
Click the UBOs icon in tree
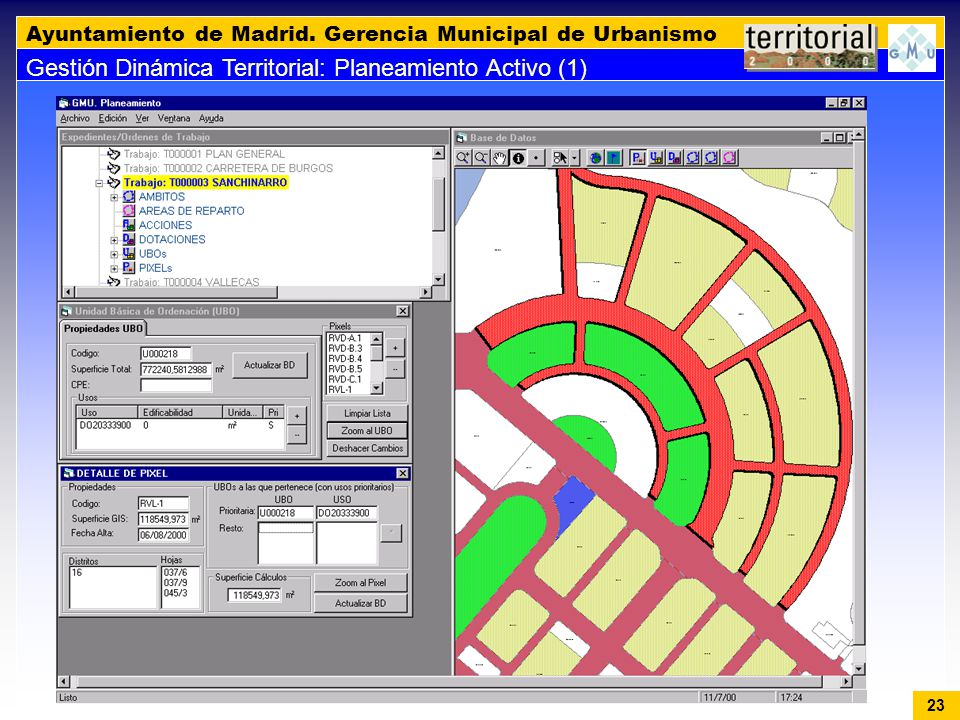coord(129,253)
